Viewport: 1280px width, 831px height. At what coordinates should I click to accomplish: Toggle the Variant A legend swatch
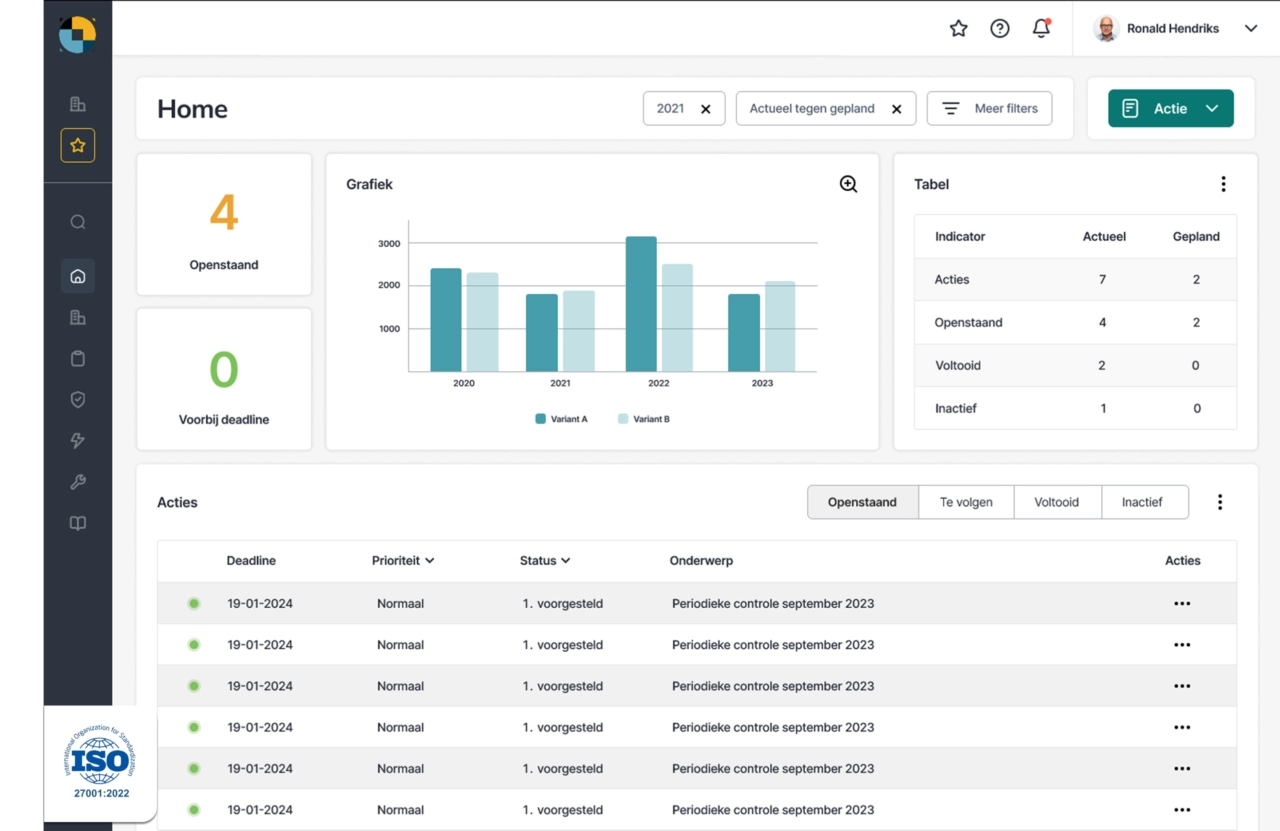(541, 419)
